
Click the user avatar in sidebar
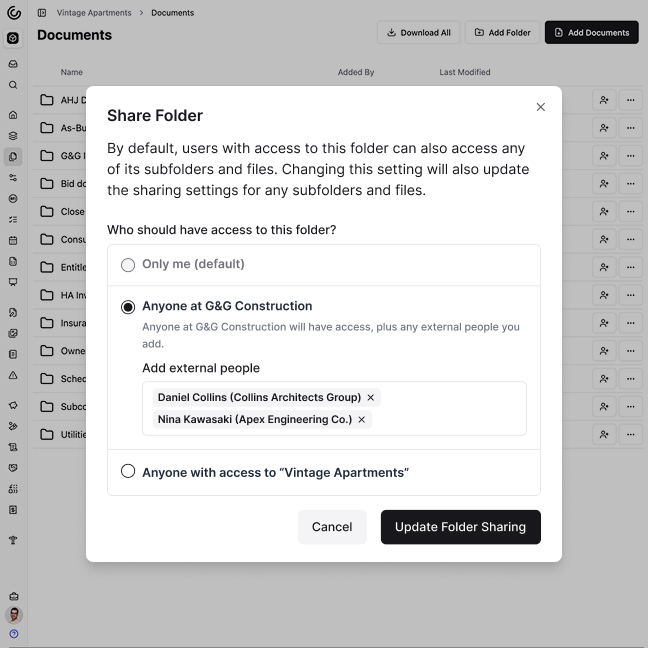13,615
